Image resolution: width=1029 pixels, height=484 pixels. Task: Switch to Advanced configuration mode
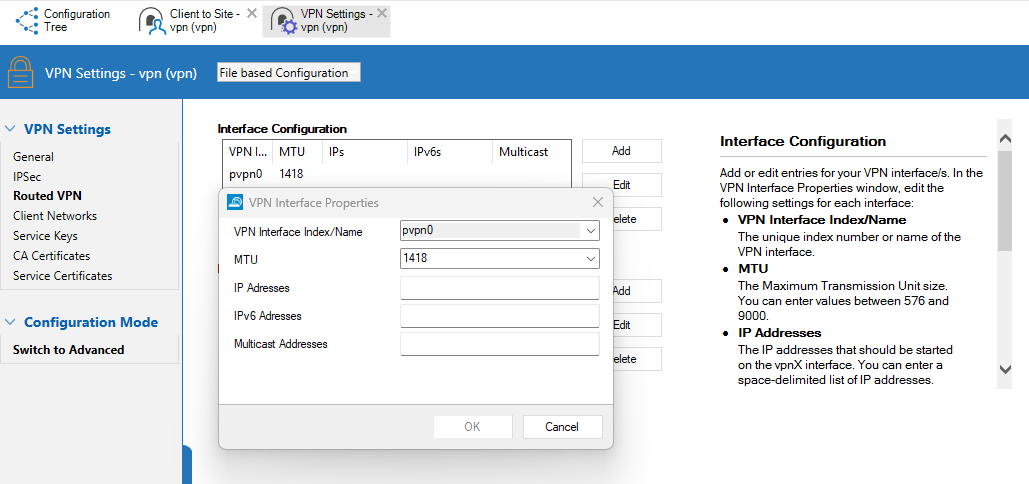68,350
